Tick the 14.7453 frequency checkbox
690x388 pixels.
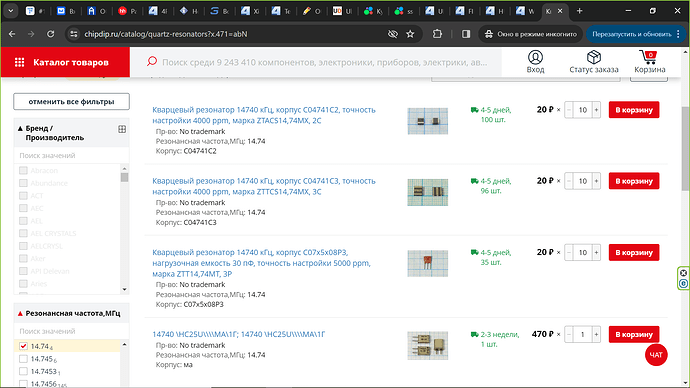click(x=23, y=372)
